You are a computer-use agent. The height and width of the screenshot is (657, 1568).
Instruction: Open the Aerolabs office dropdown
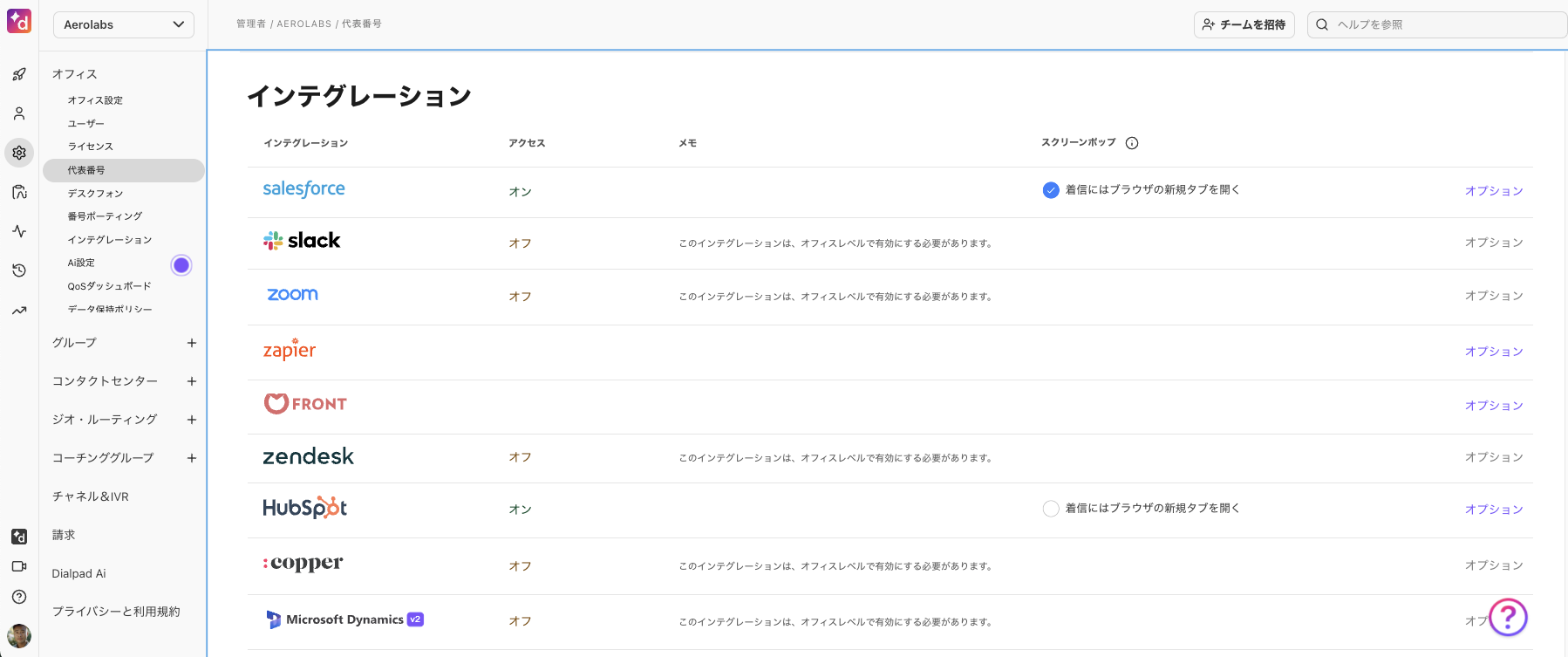coord(124,24)
